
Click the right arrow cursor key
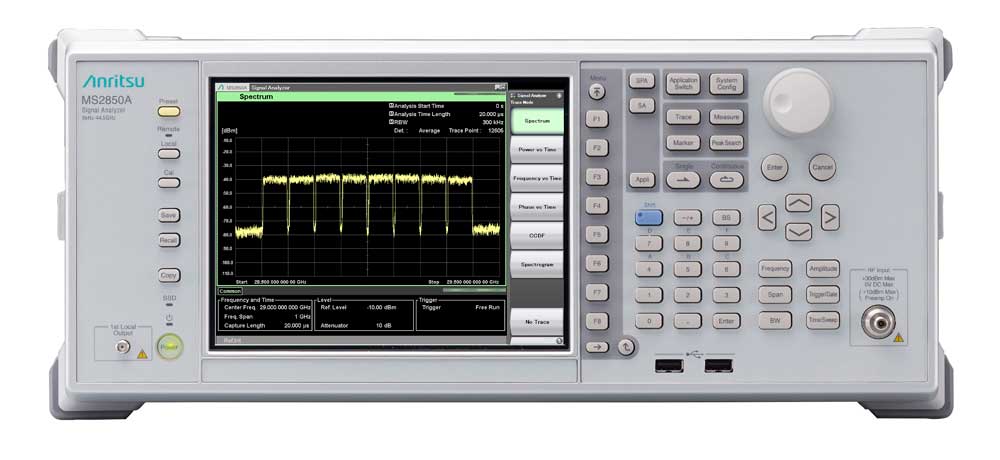pyautogui.click(x=829, y=218)
